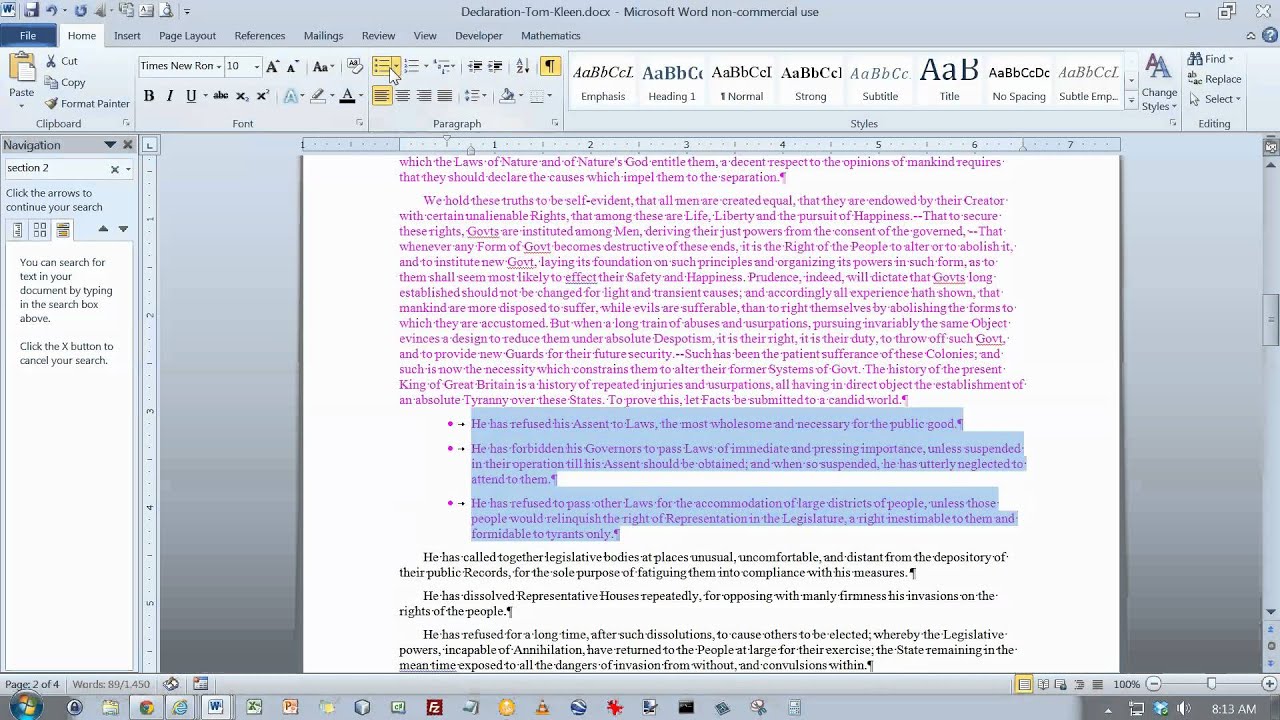The width and height of the screenshot is (1280, 720).
Task: Toggle Italic formatting
Action: (170, 96)
